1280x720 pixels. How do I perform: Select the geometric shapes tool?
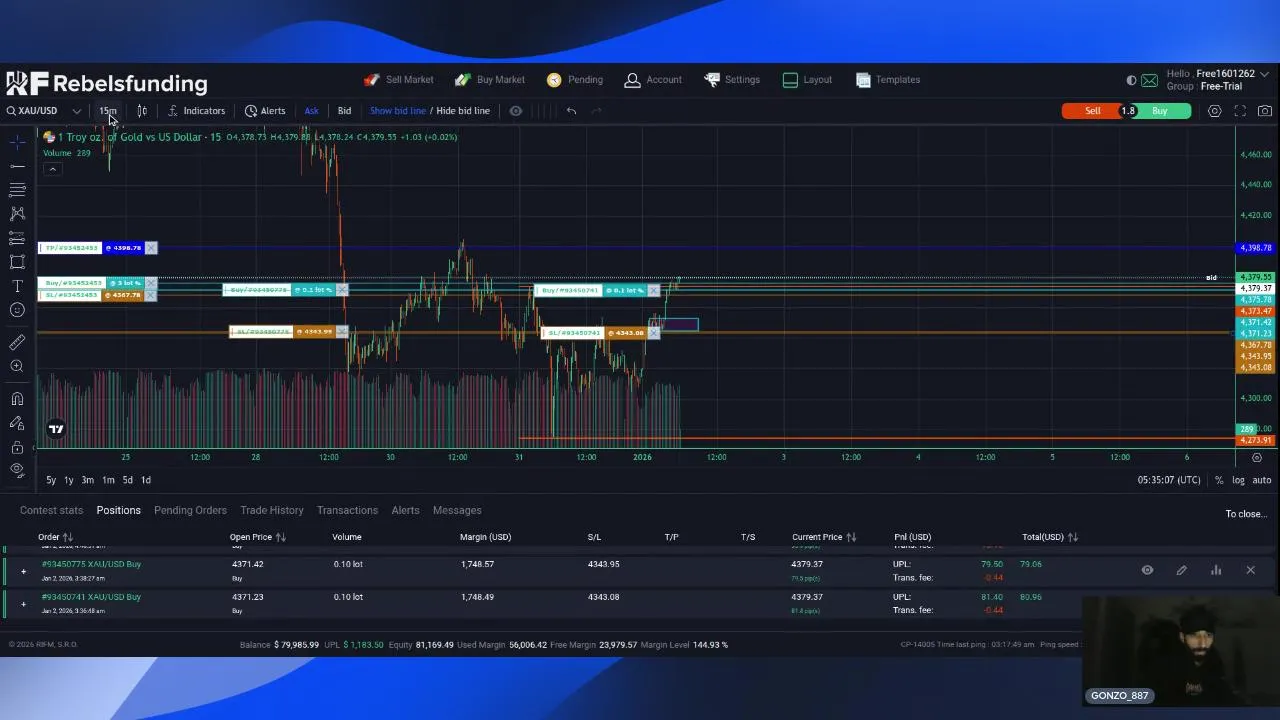point(17,262)
